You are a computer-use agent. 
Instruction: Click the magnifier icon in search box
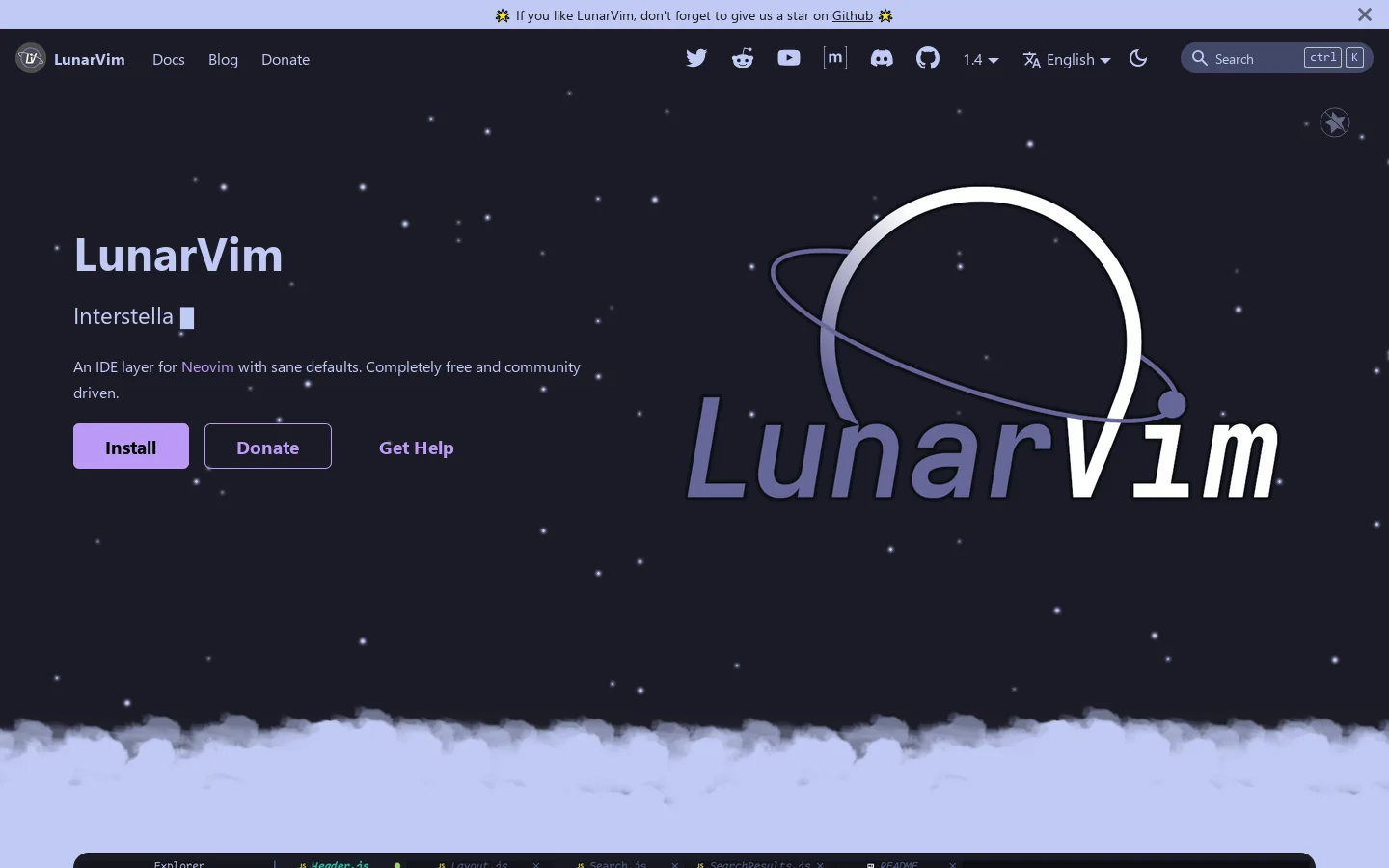[1200, 58]
